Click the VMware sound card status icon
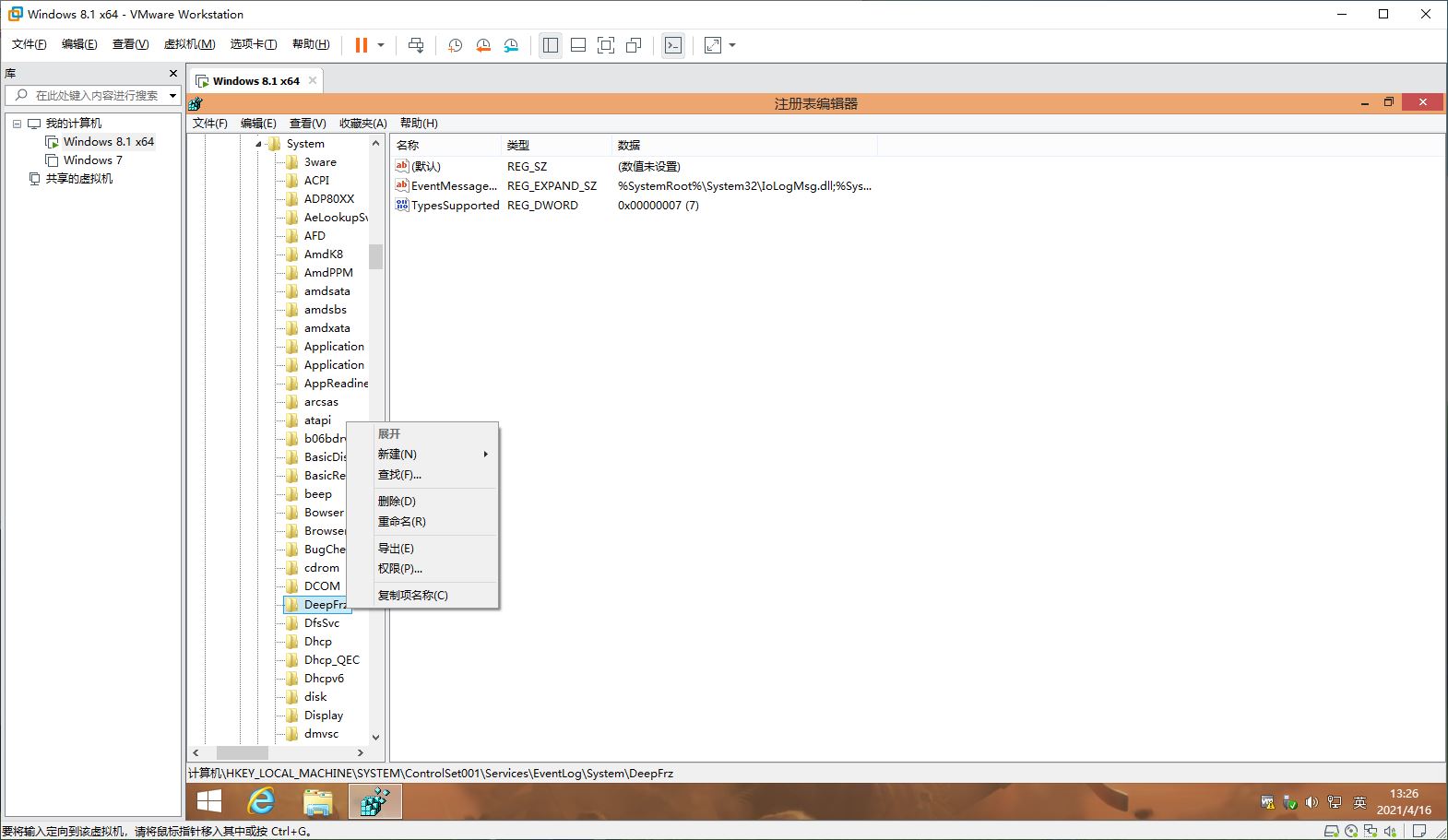This screenshot has width=1448, height=840. tap(1390, 831)
